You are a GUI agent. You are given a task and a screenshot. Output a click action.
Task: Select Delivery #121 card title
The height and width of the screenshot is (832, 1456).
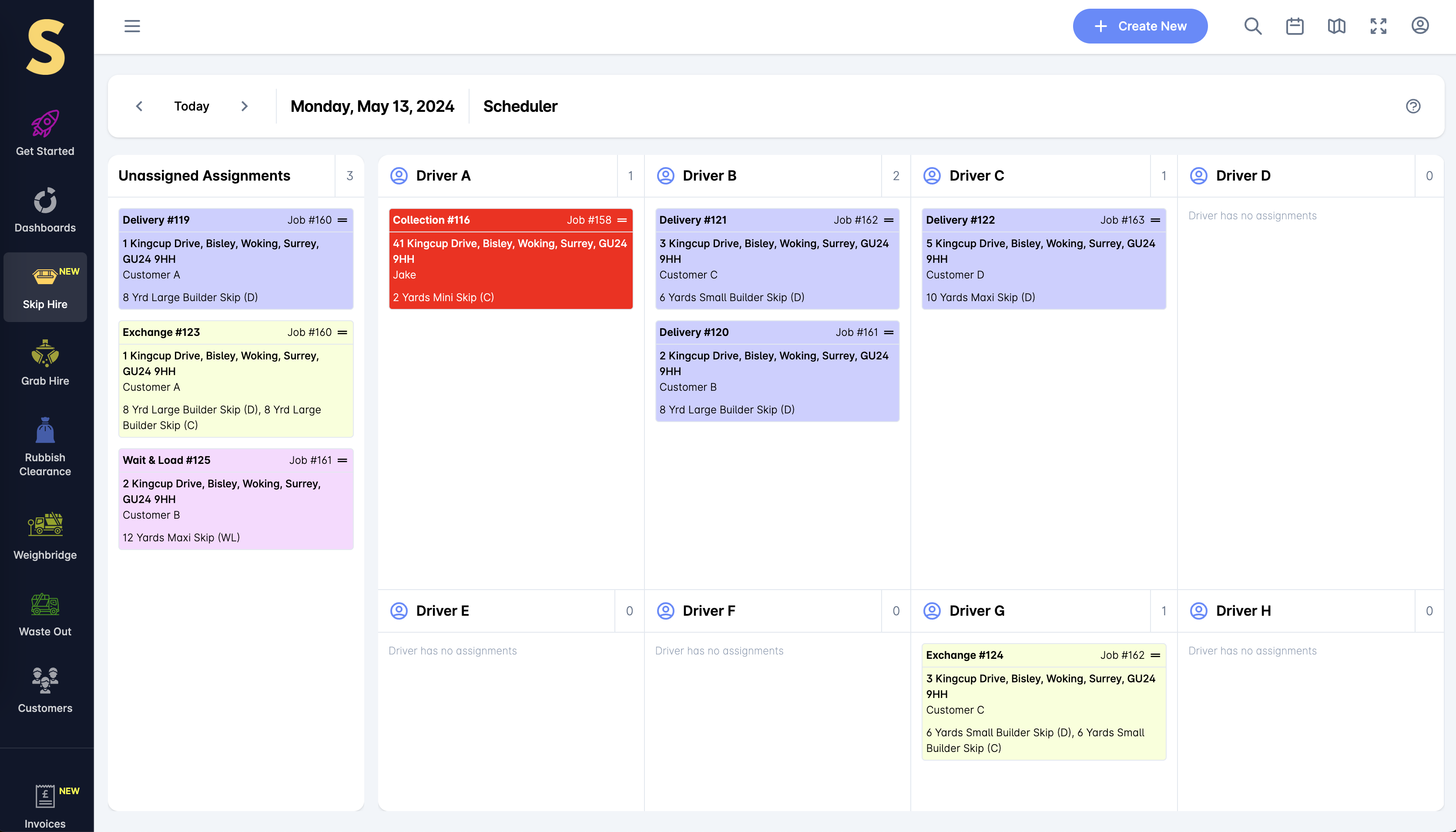click(693, 220)
